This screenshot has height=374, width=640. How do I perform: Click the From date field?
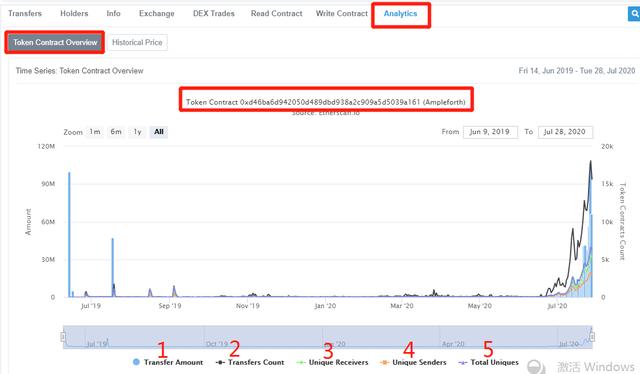[x=490, y=132]
